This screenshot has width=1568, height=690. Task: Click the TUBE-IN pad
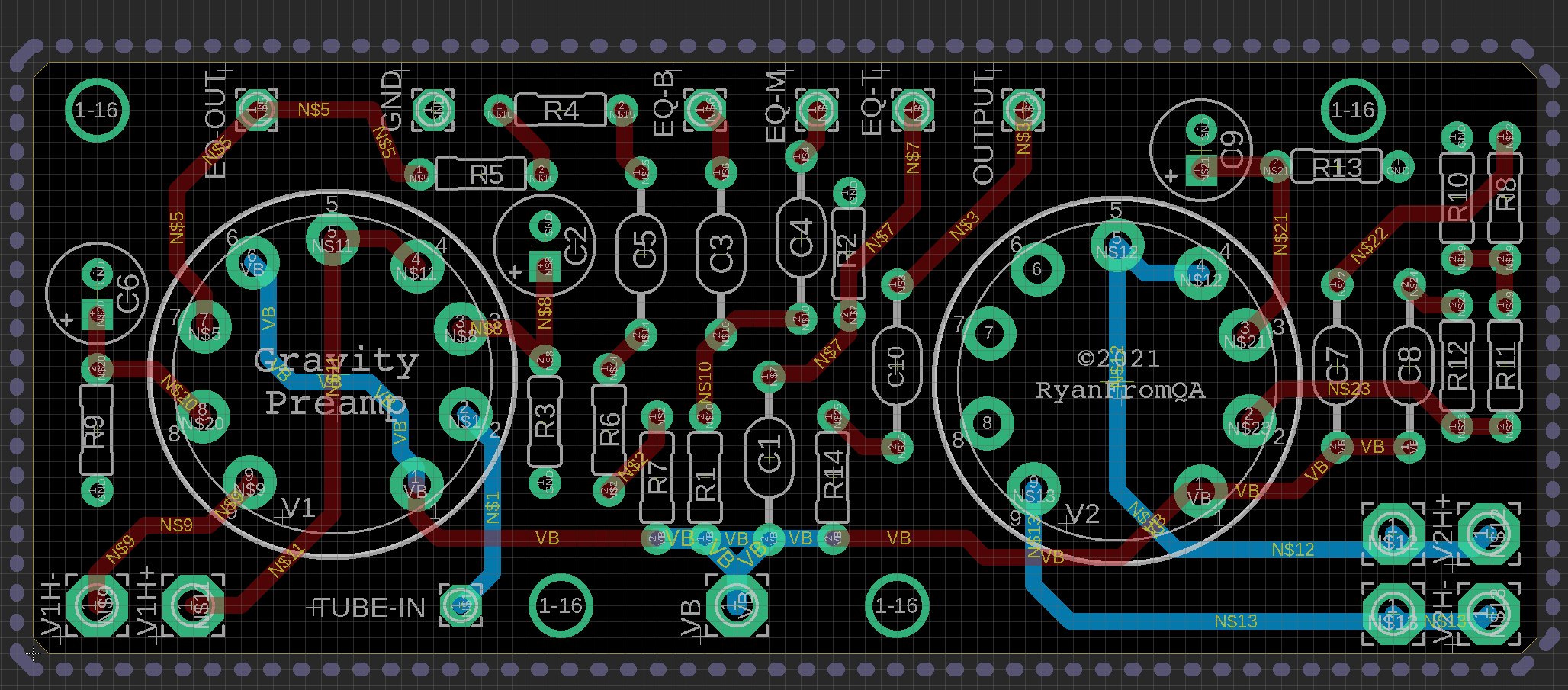point(461,605)
